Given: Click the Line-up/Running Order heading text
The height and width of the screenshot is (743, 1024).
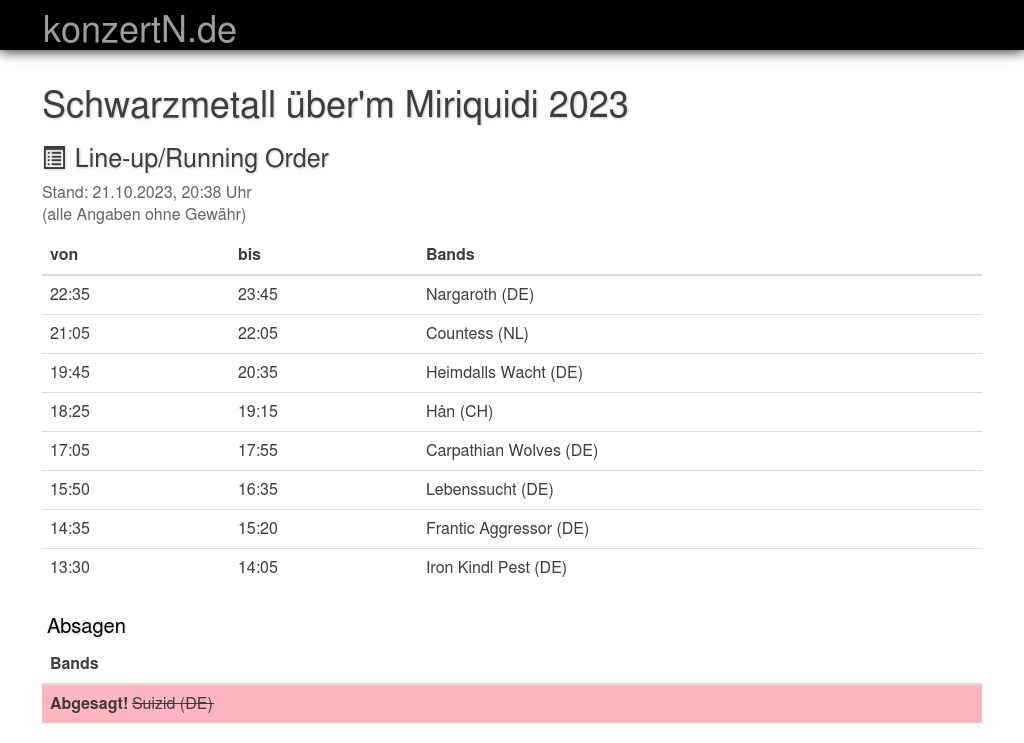Looking at the screenshot, I should tap(201, 158).
